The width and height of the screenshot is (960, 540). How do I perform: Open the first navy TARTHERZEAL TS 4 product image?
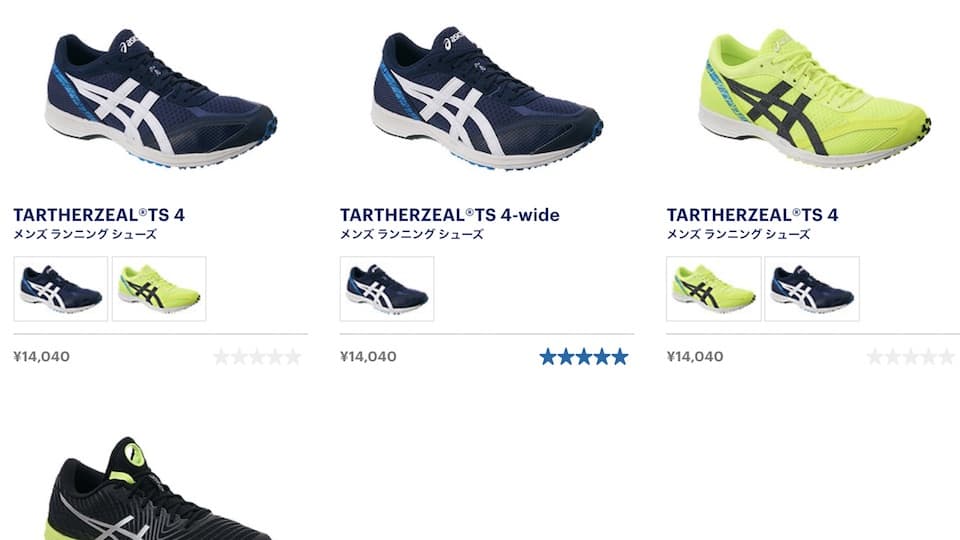point(161,98)
